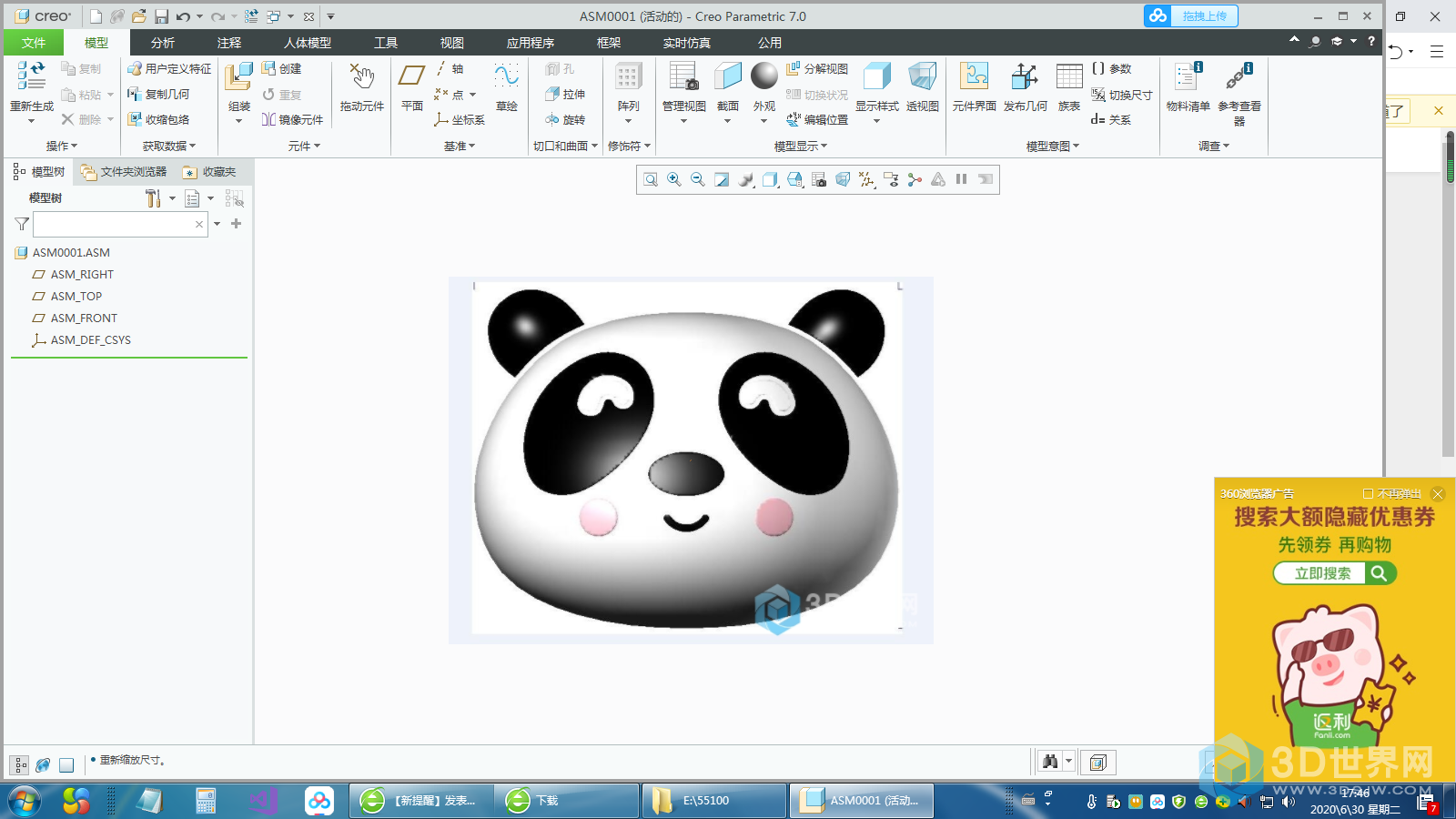Click the 创建 component button
The width and height of the screenshot is (1456, 819).
[281, 68]
